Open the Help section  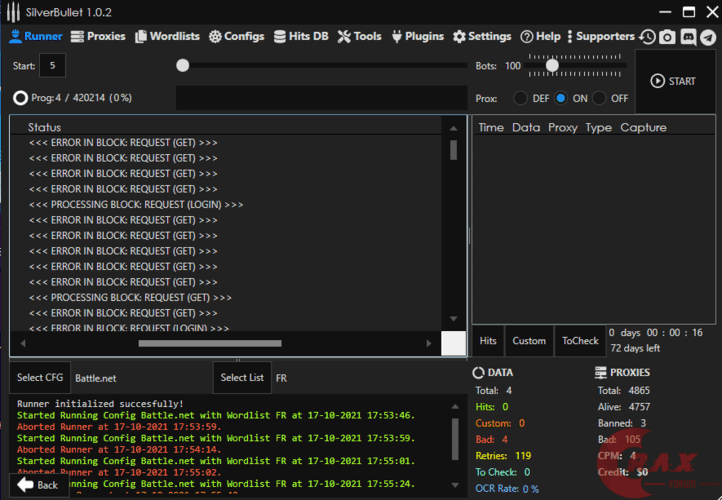540,36
